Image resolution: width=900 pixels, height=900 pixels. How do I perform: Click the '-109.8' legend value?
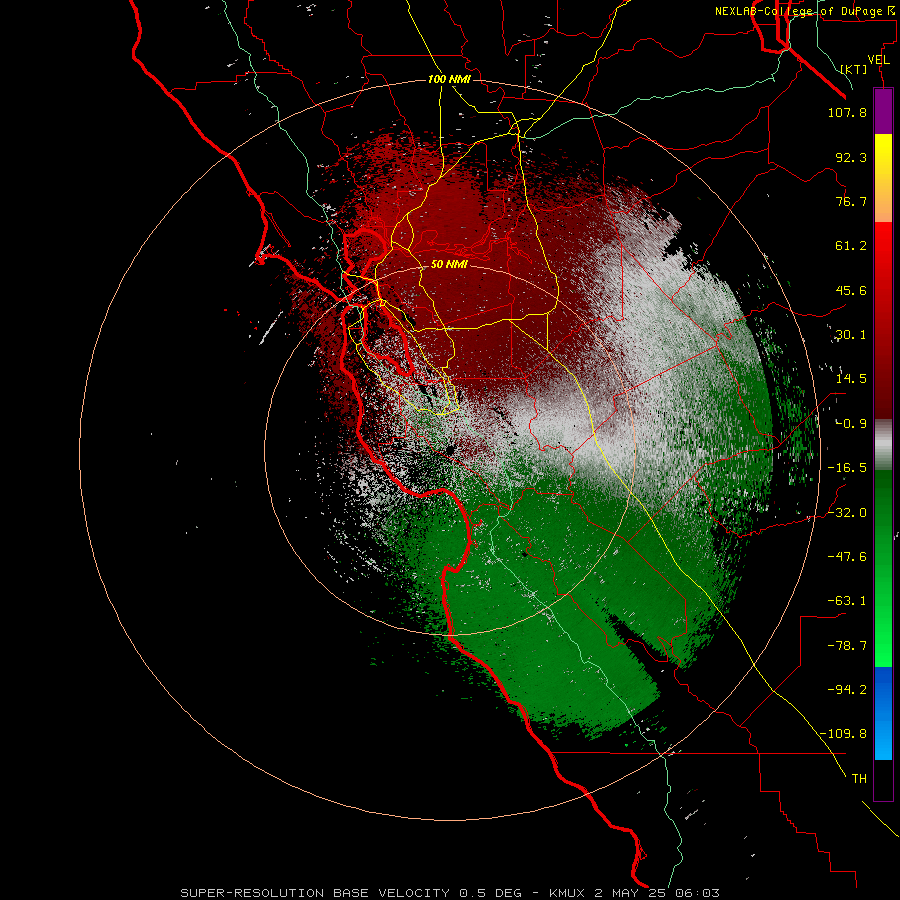click(844, 734)
